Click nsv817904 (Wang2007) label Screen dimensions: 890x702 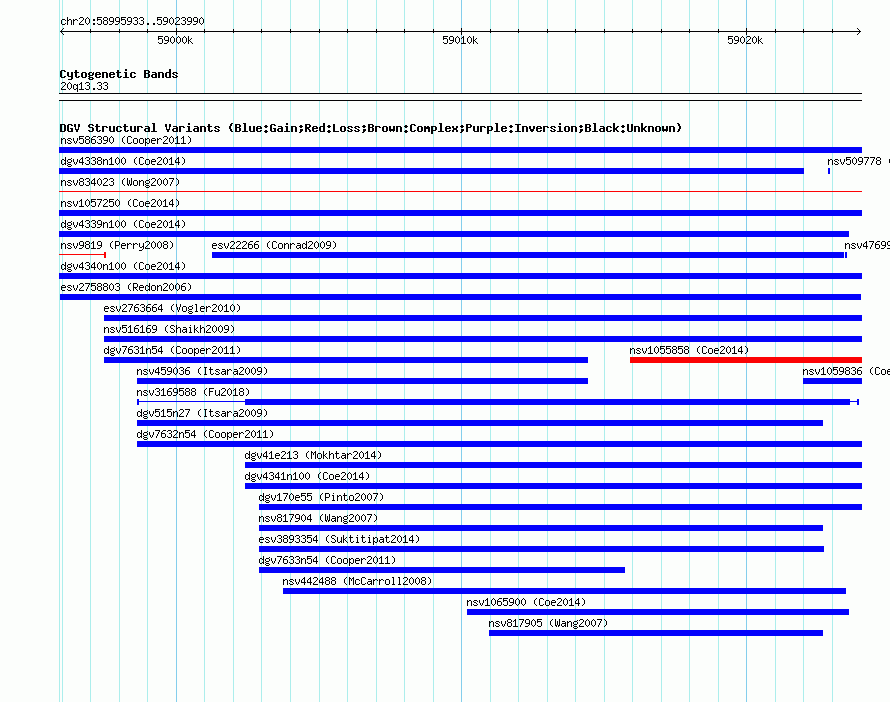tap(318, 518)
